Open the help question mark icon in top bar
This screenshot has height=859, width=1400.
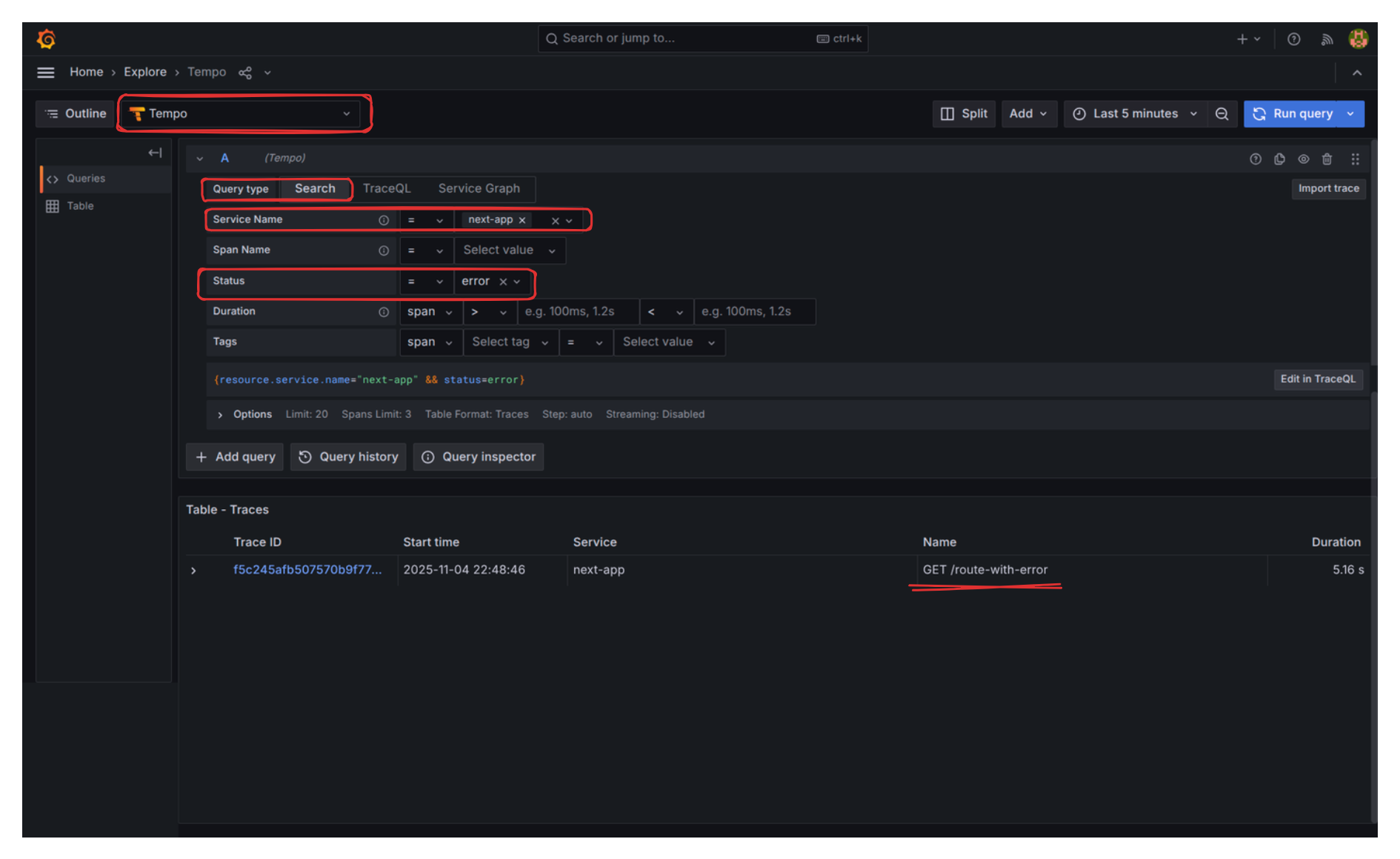(1293, 39)
